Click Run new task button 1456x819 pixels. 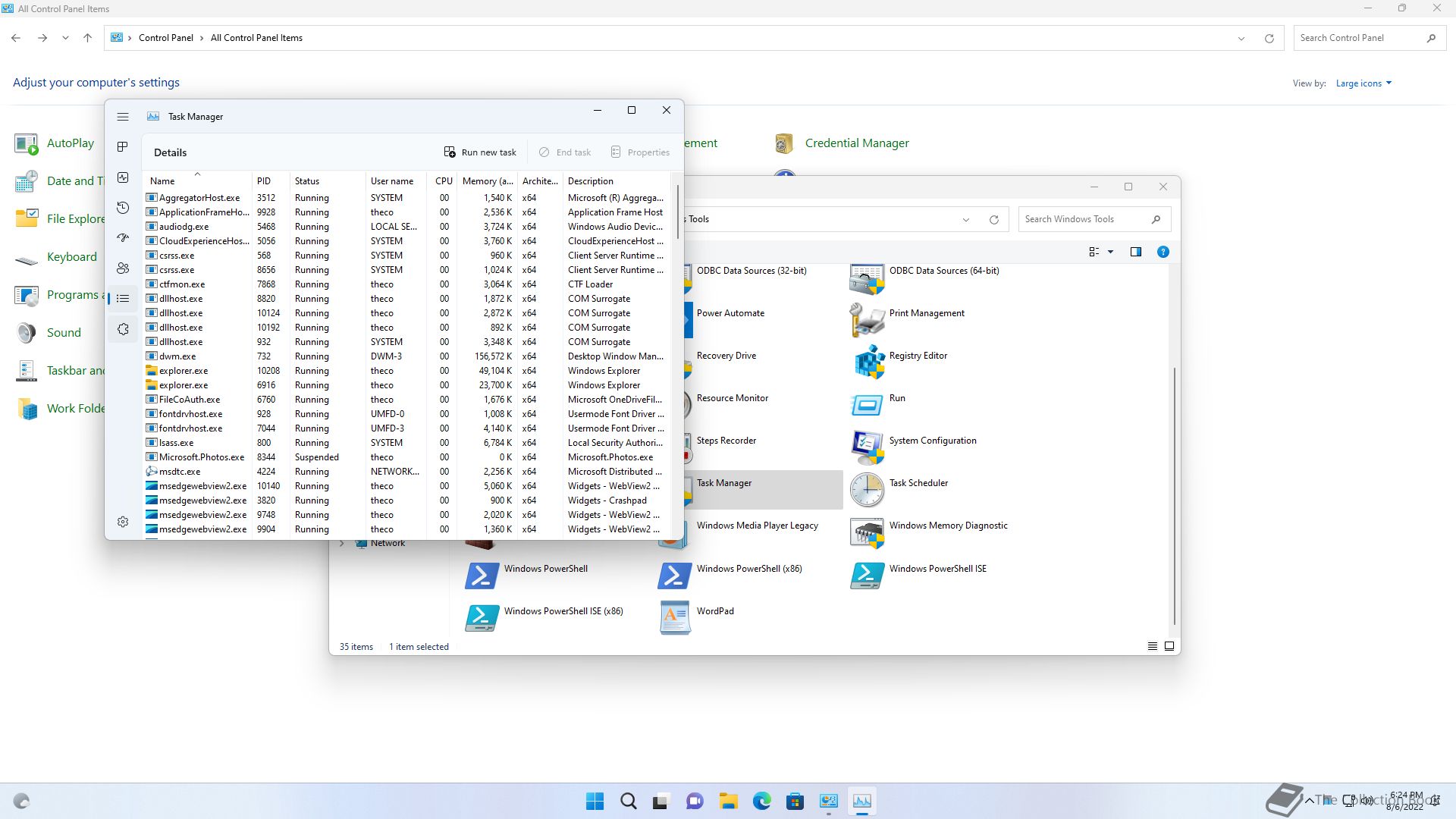[480, 152]
